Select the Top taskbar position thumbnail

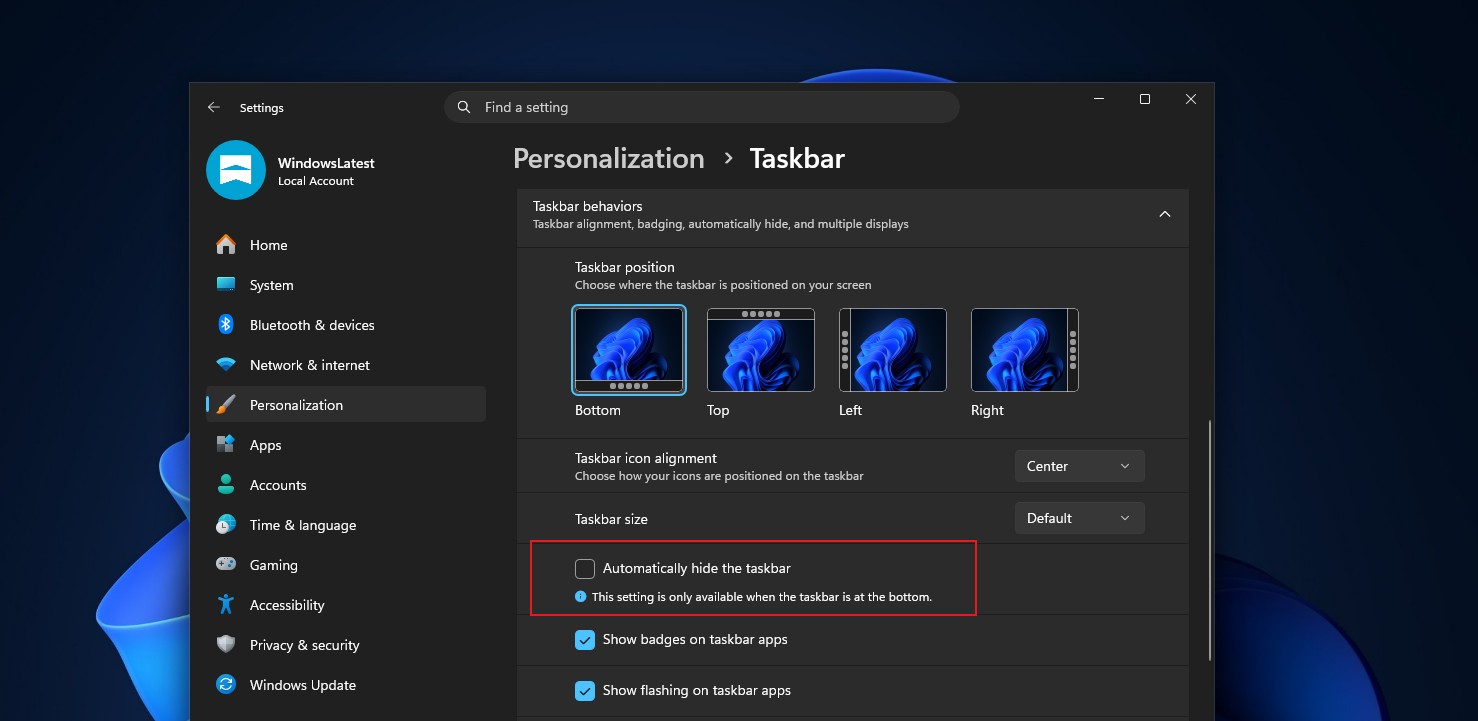[x=761, y=350]
